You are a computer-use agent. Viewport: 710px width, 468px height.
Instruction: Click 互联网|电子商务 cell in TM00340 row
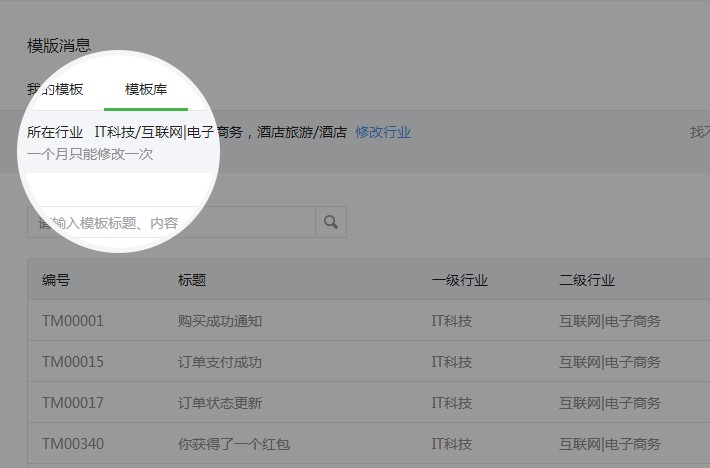(x=610, y=444)
